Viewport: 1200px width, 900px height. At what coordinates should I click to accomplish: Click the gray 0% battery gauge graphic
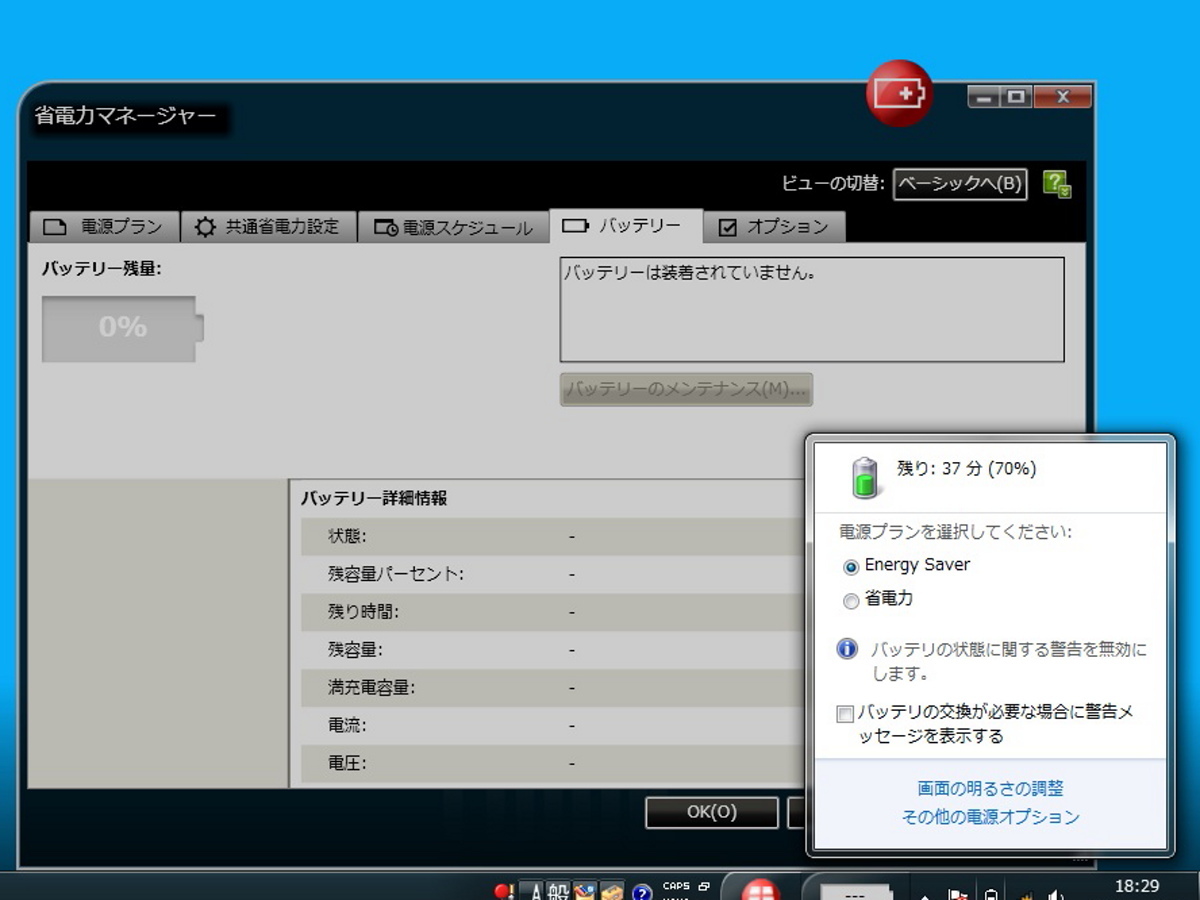pos(123,328)
